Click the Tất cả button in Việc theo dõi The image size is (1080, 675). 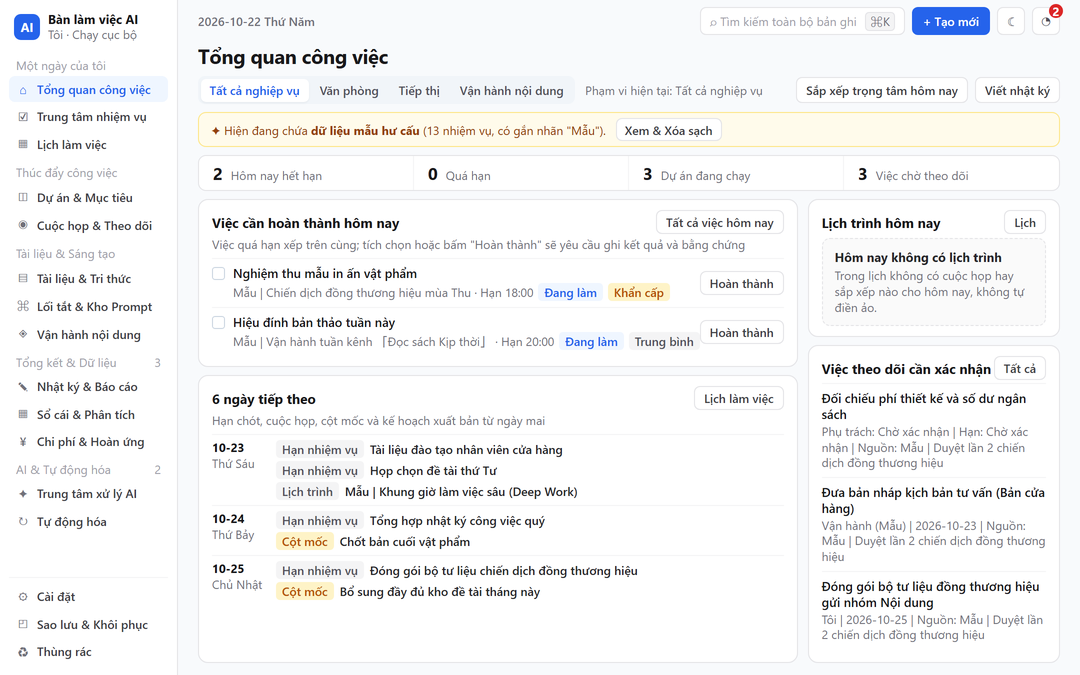[x=1019, y=368]
